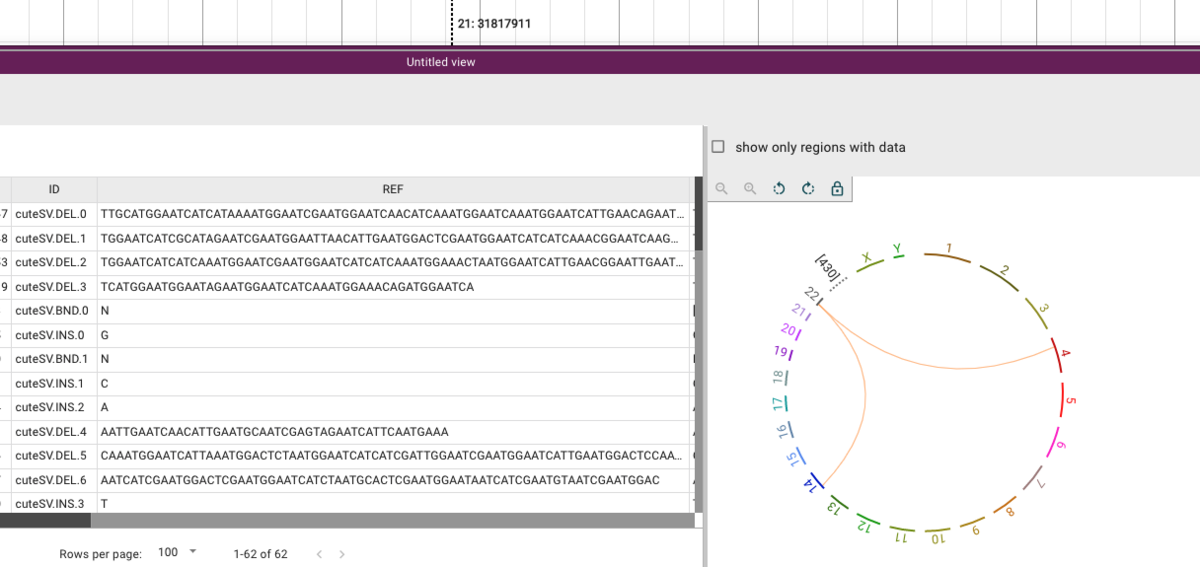Click chromosome 12 arc in circular view
The width and height of the screenshot is (1200, 567).
pyautogui.click(x=866, y=518)
